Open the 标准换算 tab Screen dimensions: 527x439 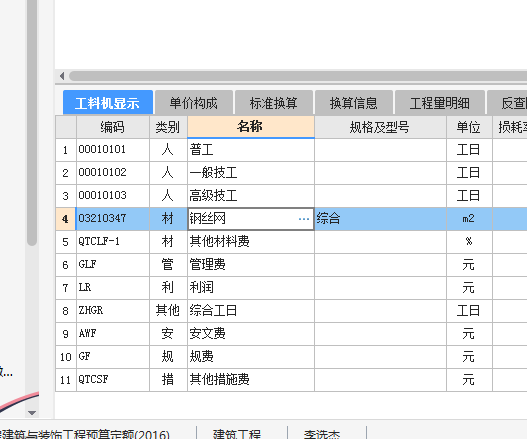coord(274,103)
